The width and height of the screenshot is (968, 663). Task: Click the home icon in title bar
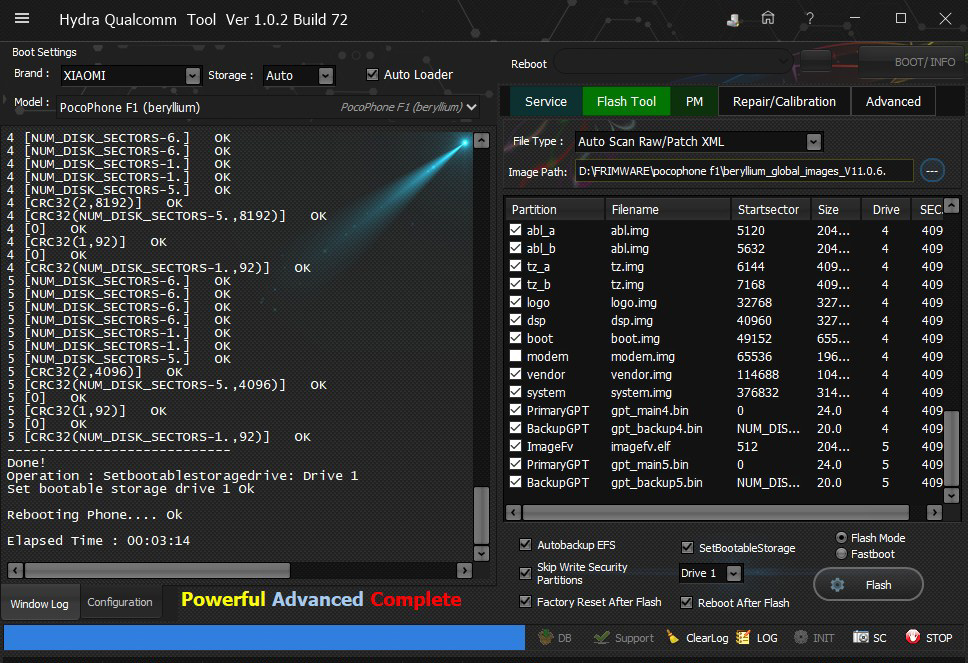tap(768, 19)
